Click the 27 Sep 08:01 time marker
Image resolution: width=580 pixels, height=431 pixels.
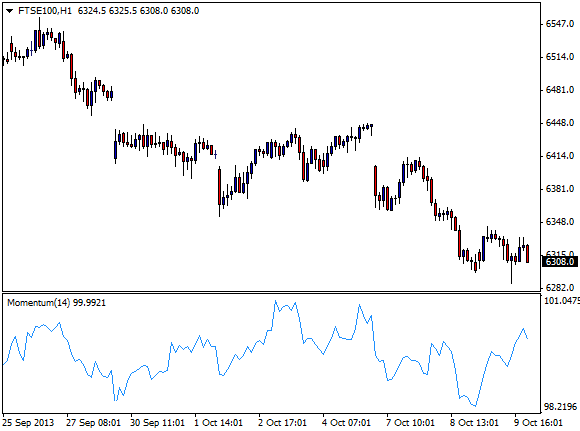click(94, 422)
